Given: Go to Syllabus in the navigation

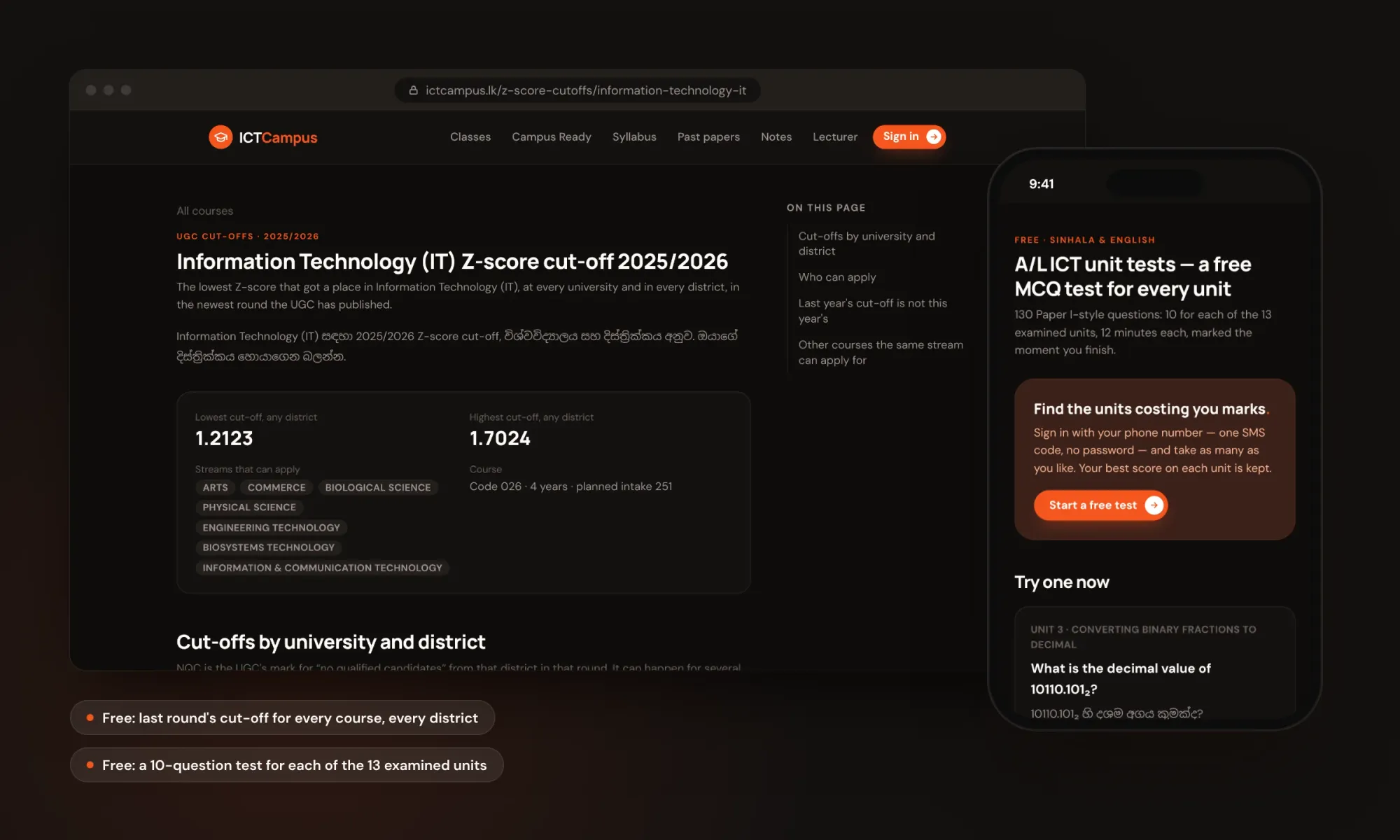Looking at the screenshot, I should 634,137.
